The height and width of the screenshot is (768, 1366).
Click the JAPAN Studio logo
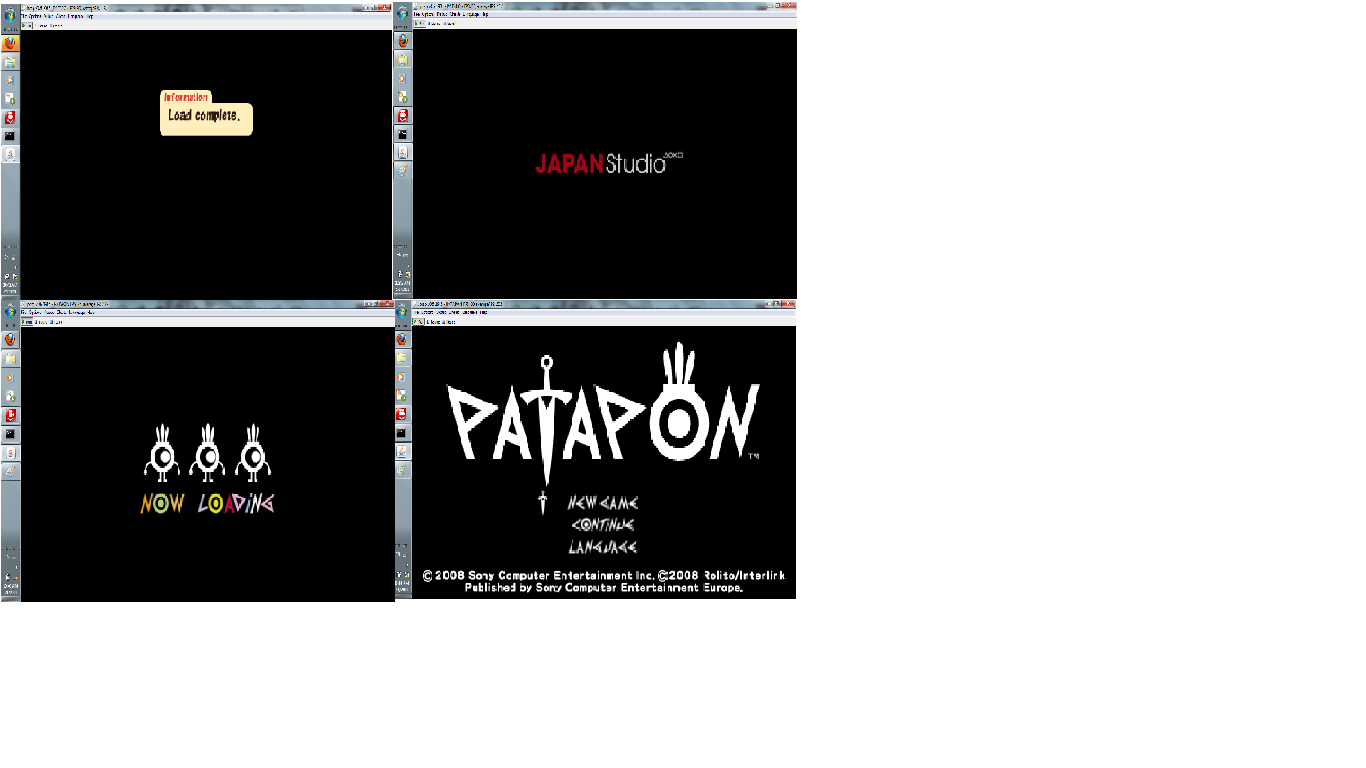tap(609, 162)
